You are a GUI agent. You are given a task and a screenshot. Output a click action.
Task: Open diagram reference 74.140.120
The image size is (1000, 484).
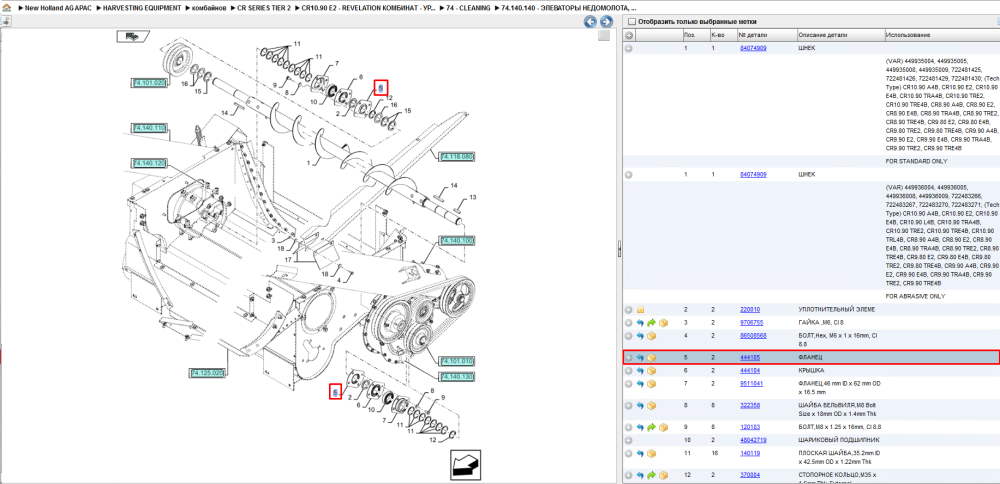coord(149,164)
